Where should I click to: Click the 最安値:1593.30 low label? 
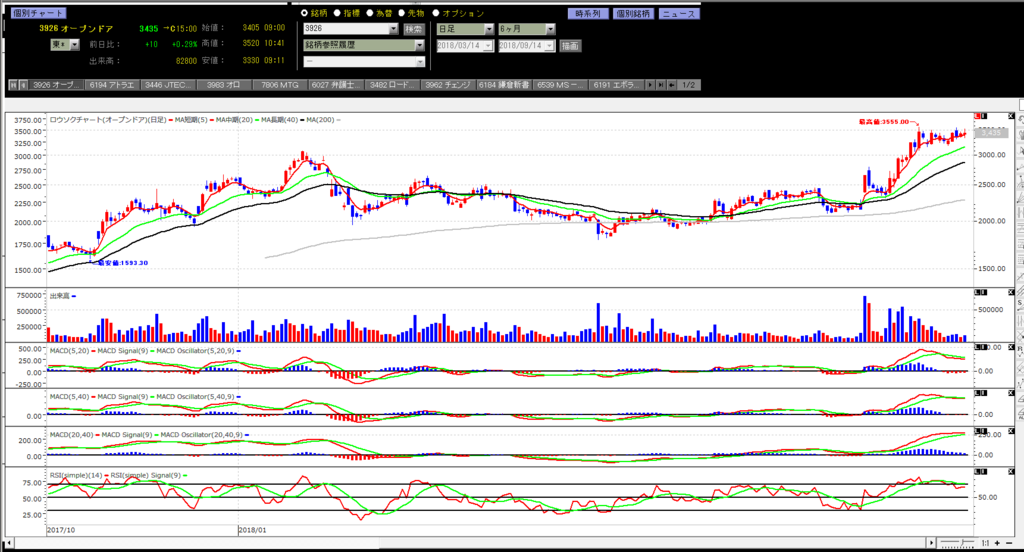(x=123, y=263)
